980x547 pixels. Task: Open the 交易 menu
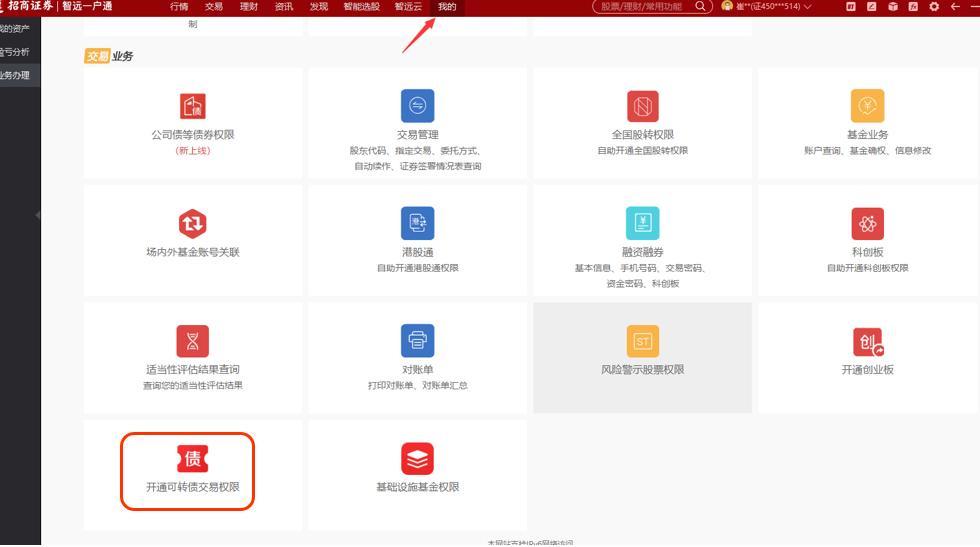click(x=214, y=6)
